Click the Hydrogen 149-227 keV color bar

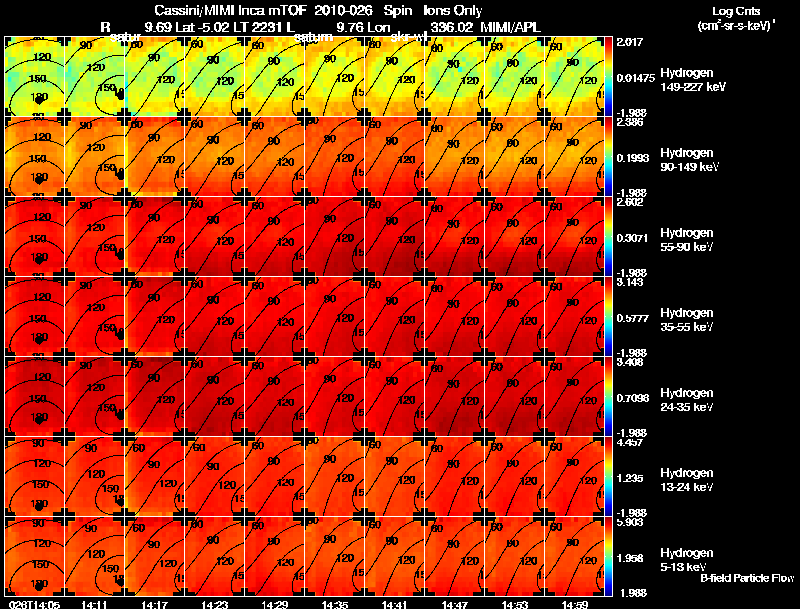[608, 77]
